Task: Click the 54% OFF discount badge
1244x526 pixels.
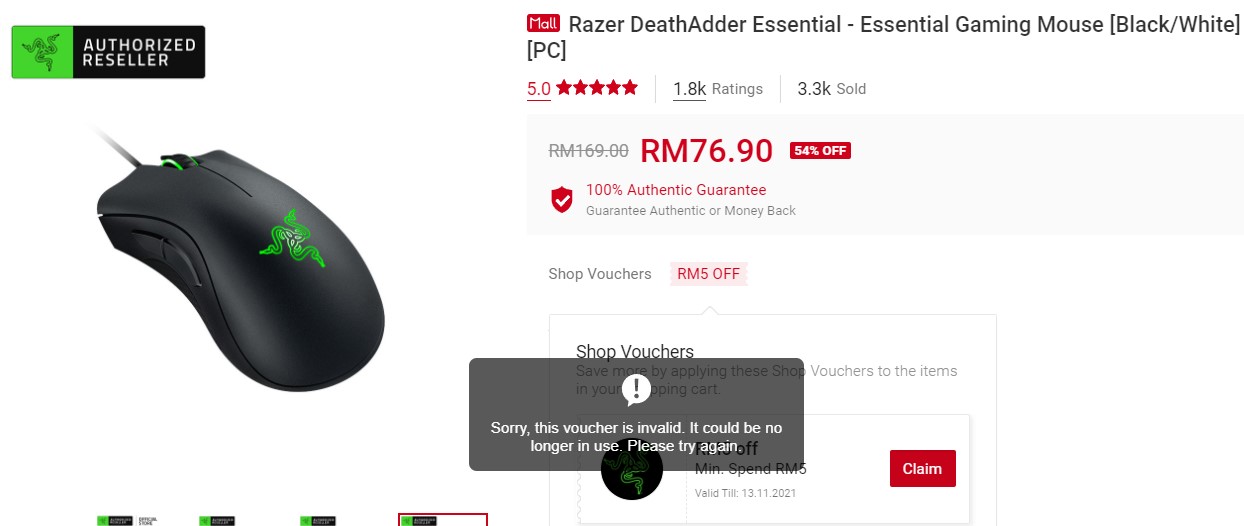Action: (x=820, y=151)
